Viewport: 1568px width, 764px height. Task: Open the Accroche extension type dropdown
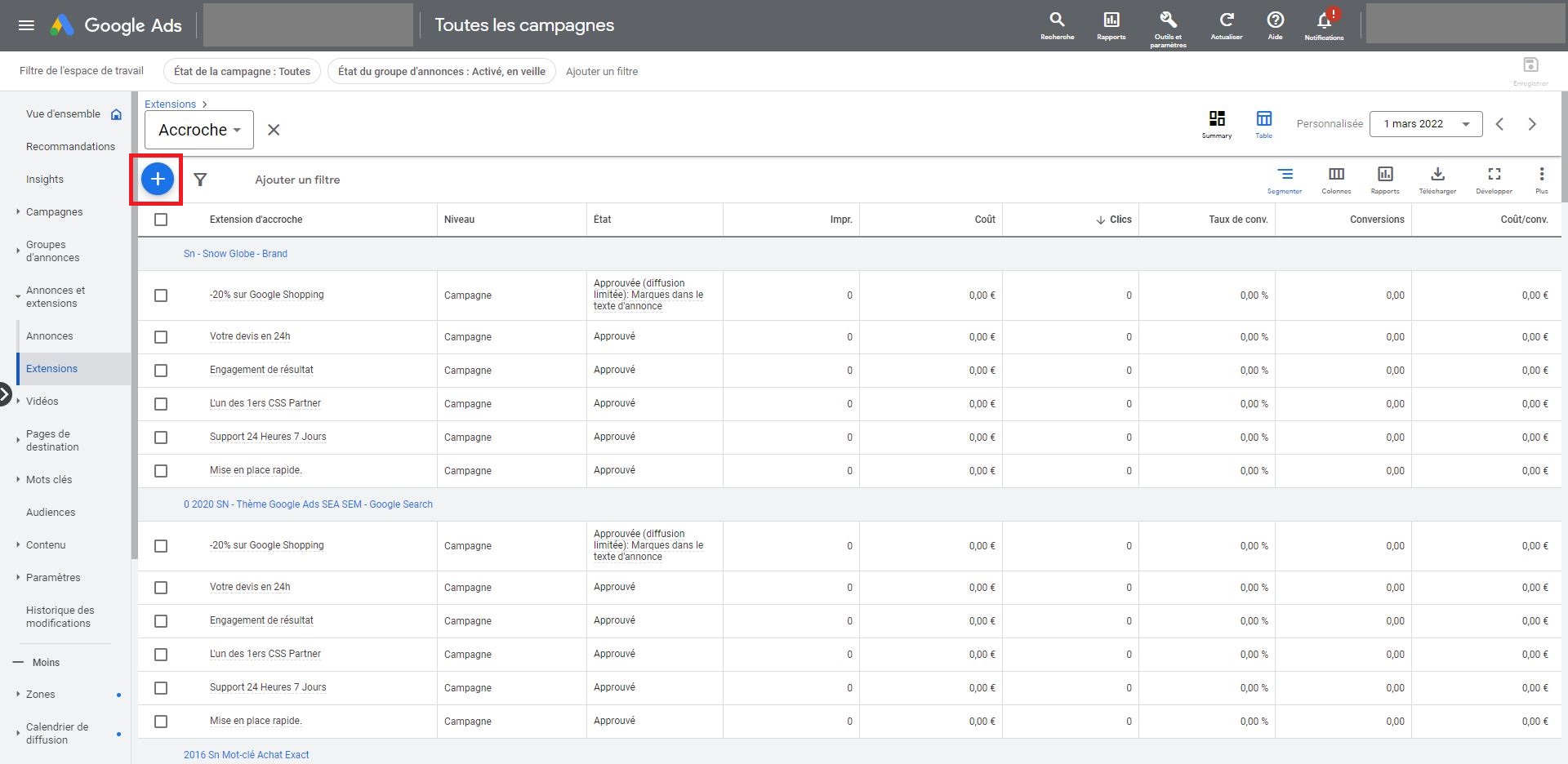199,130
